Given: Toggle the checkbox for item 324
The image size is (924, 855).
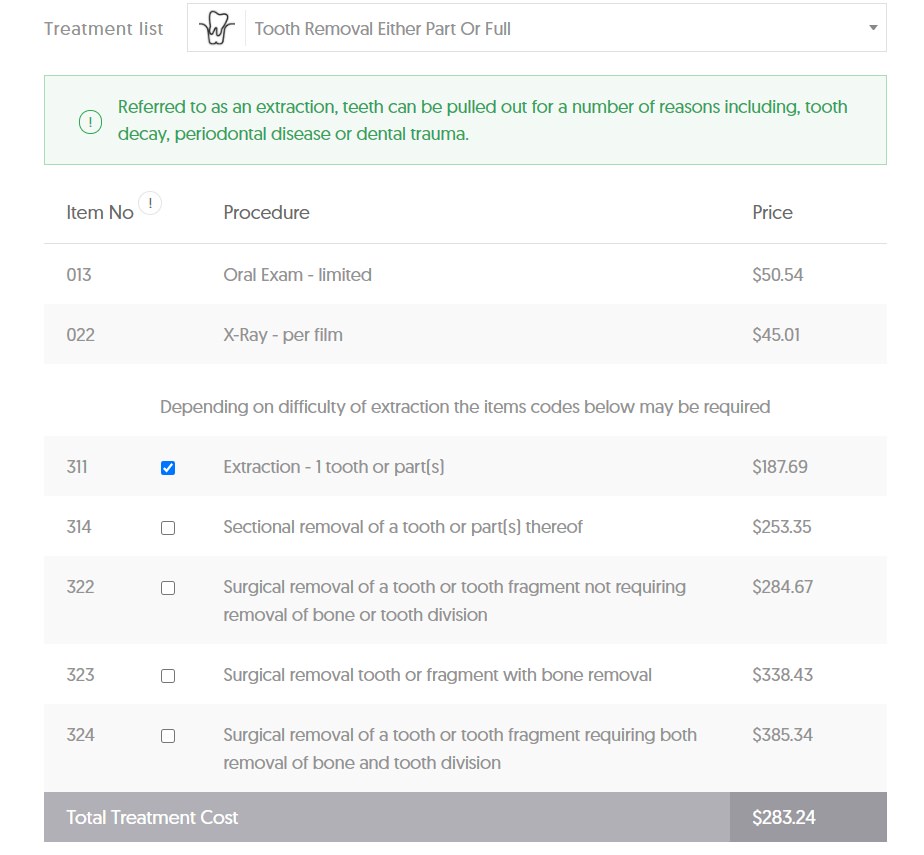Looking at the screenshot, I should (x=168, y=736).
